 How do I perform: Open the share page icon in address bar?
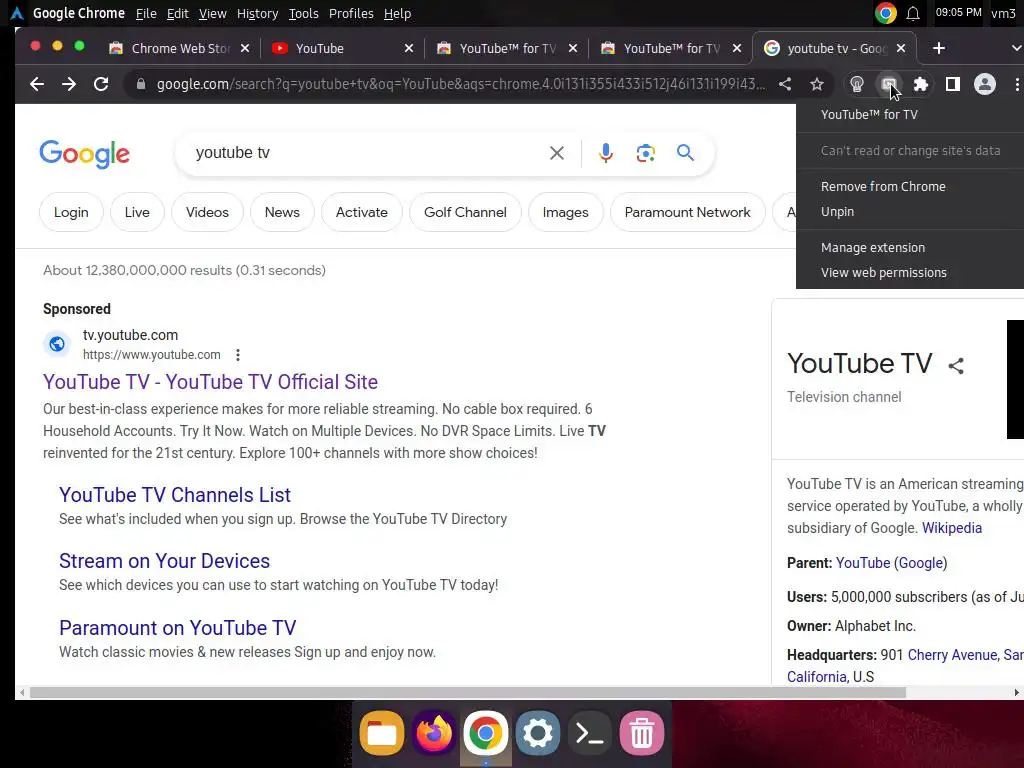click(785, 84)
